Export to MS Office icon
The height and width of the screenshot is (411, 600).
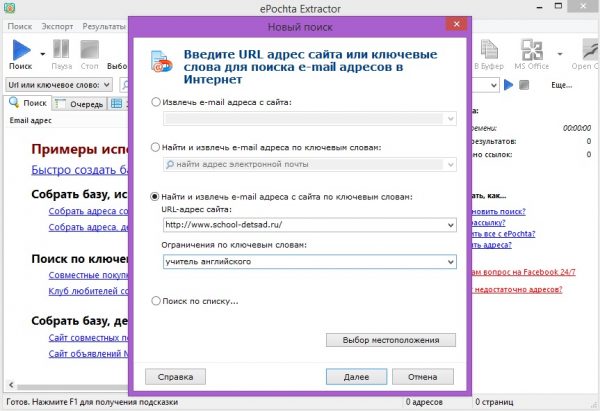click(532, 50)
